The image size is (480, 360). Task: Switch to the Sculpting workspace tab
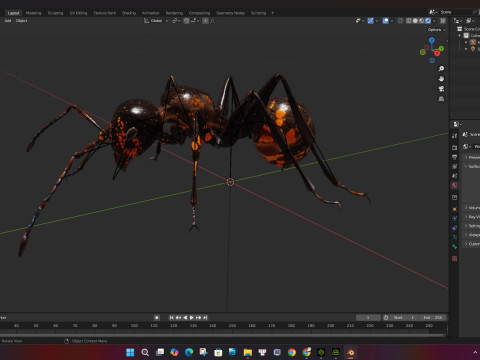pyautogui.click(x=55, y=13)
